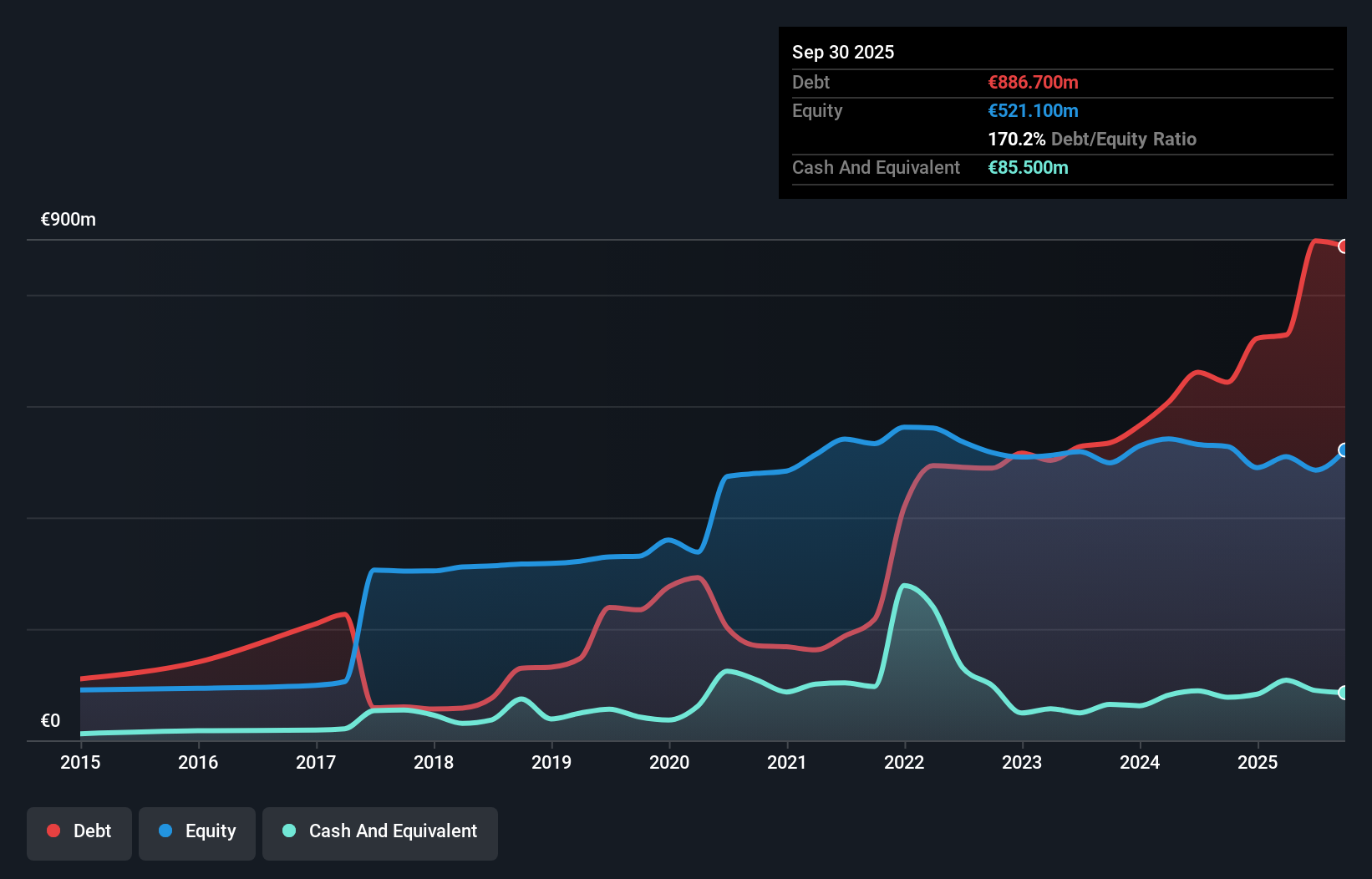Toggle visibility of the Debt series
1372x879 pixels.
(79, 831)
